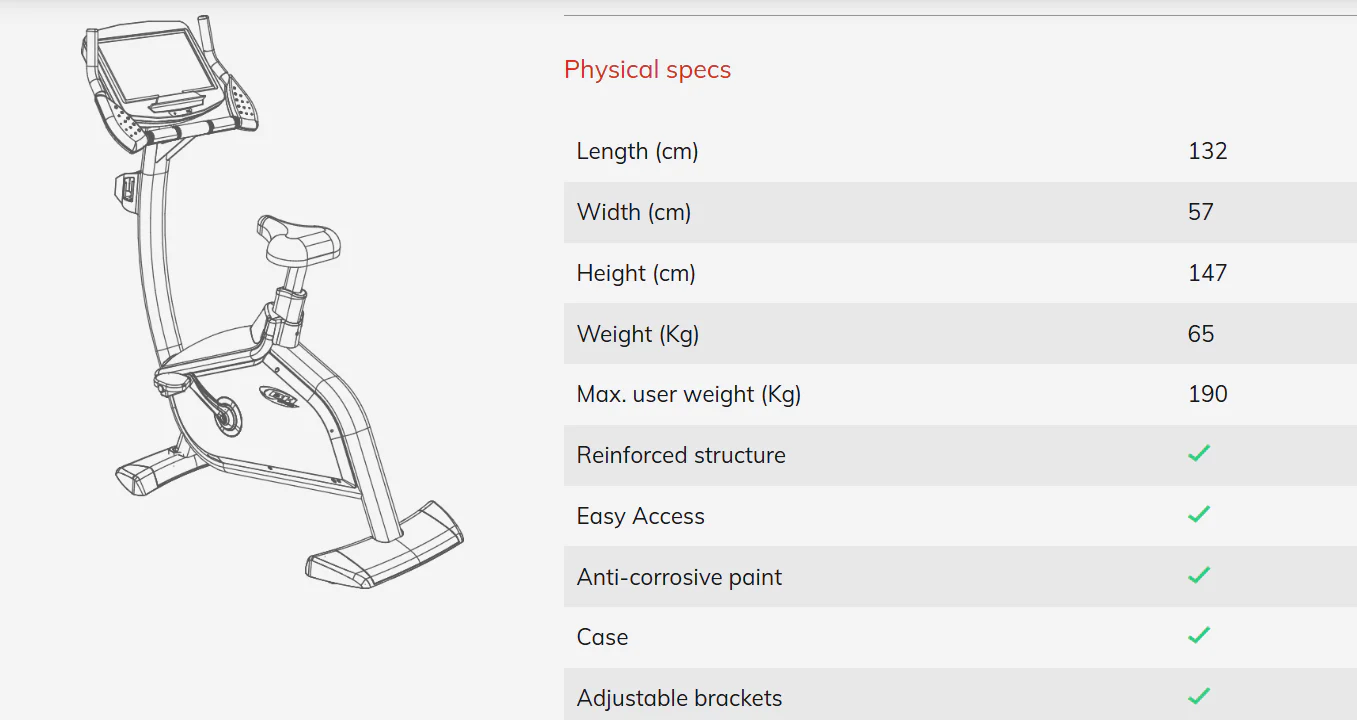
Task: Click the length value 132
Action: 1207,152
